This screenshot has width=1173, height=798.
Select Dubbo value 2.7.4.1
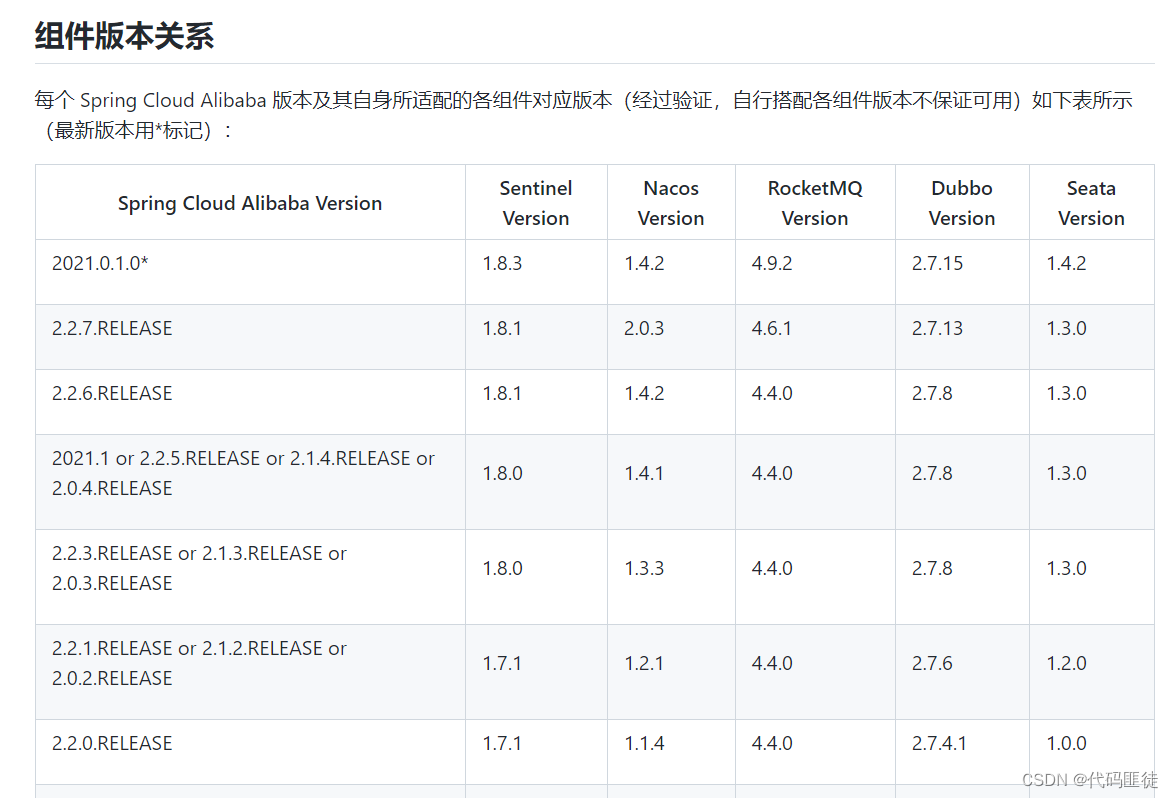(x=939, y=743)
